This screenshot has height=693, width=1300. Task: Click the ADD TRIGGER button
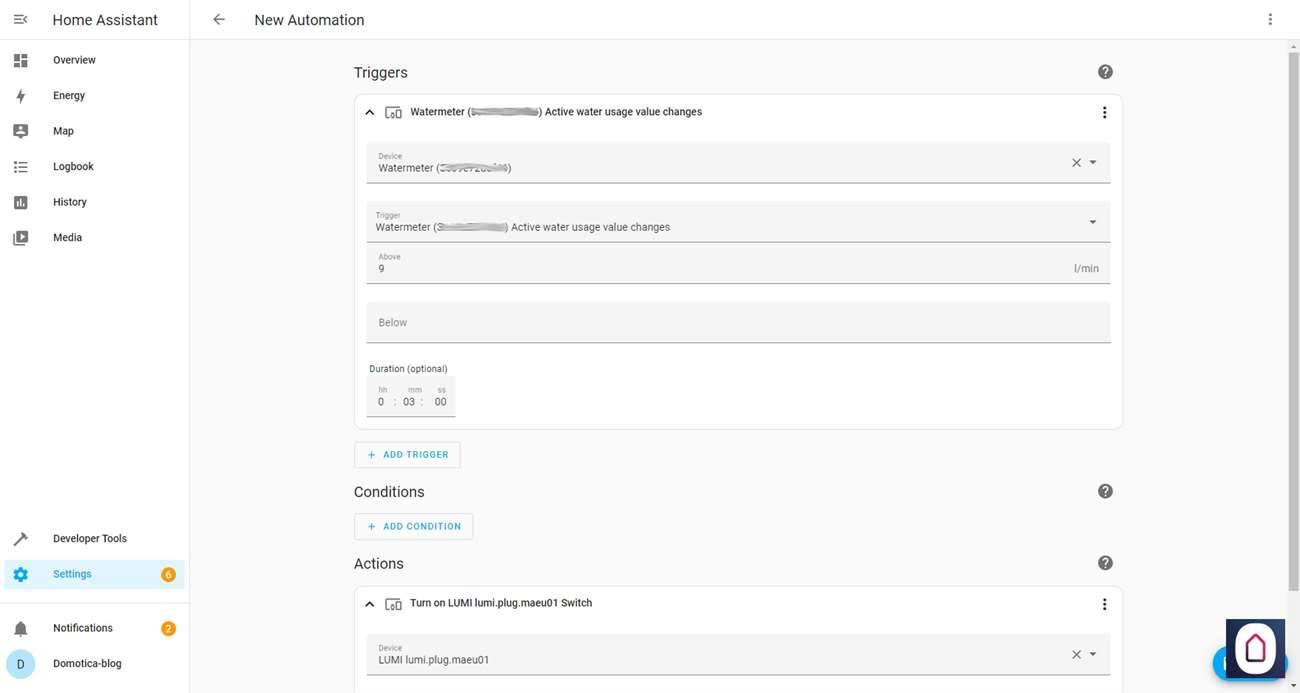click(407, 455)
